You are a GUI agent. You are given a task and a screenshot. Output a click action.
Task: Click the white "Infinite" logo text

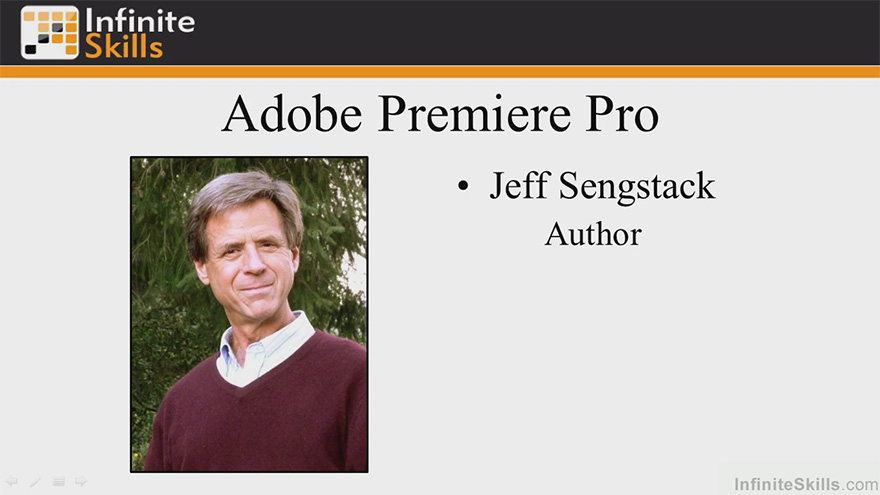click(x=140, y=21)
